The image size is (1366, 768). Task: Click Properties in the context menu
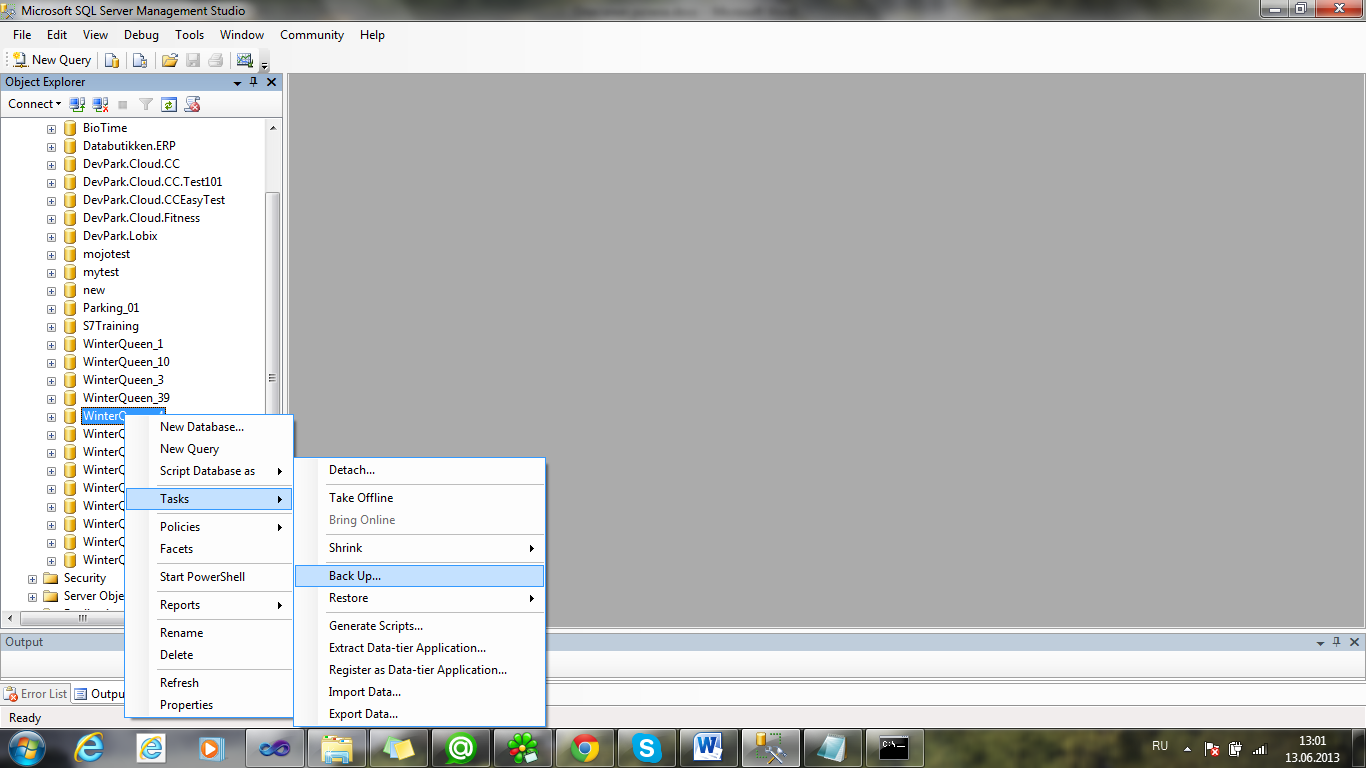186,705
